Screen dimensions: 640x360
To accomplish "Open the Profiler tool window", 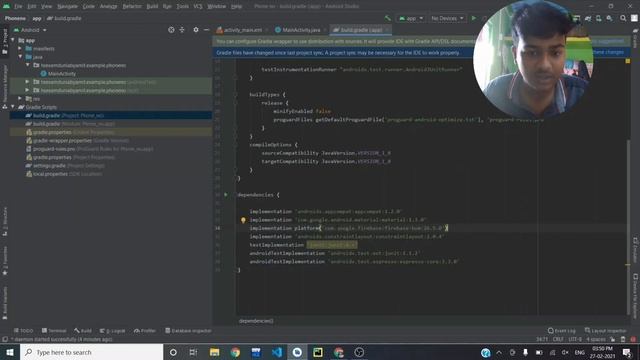I will pyautogui.click(x=145, y=331).
